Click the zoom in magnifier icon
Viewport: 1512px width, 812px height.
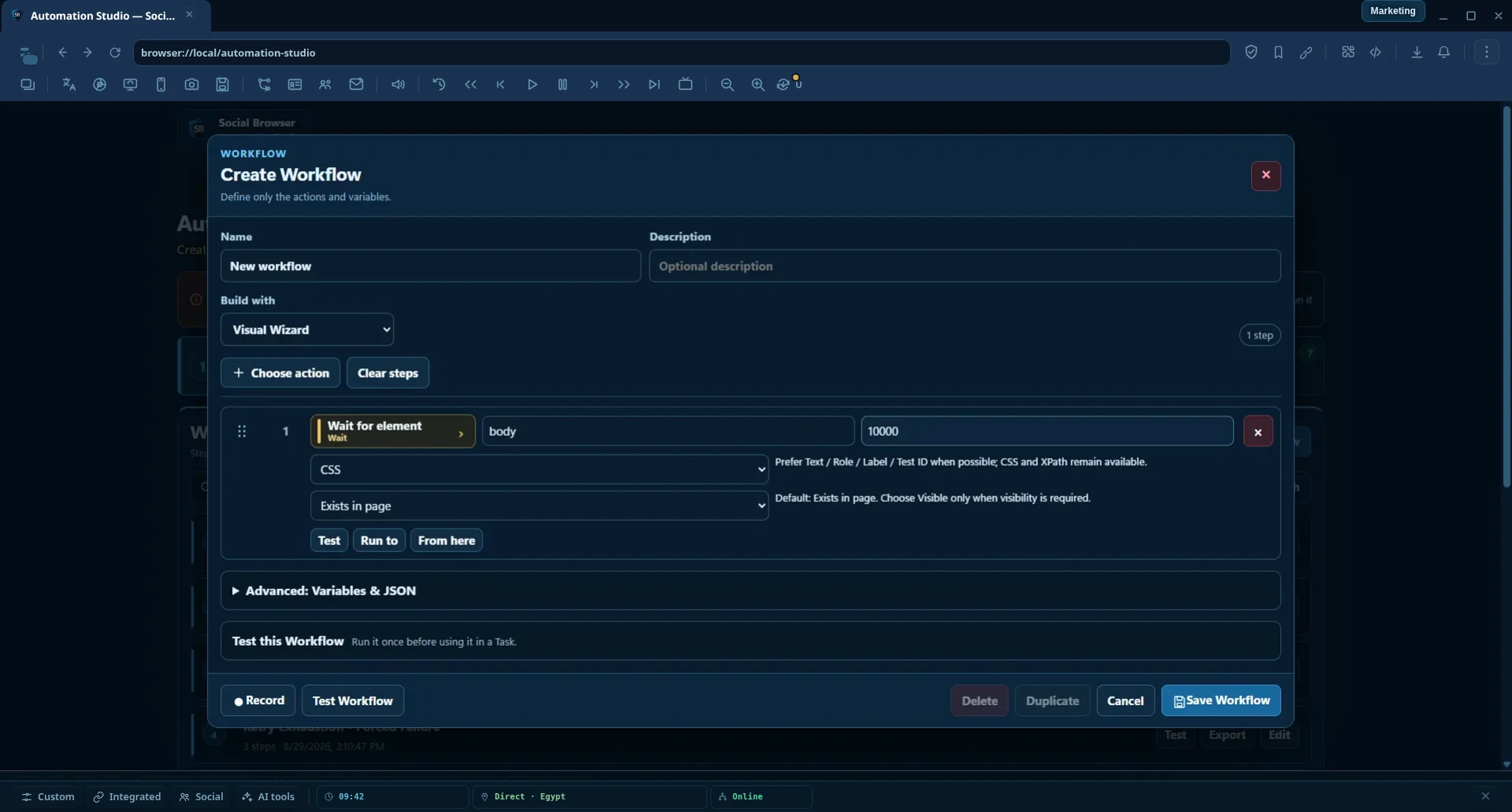[758, 84]
